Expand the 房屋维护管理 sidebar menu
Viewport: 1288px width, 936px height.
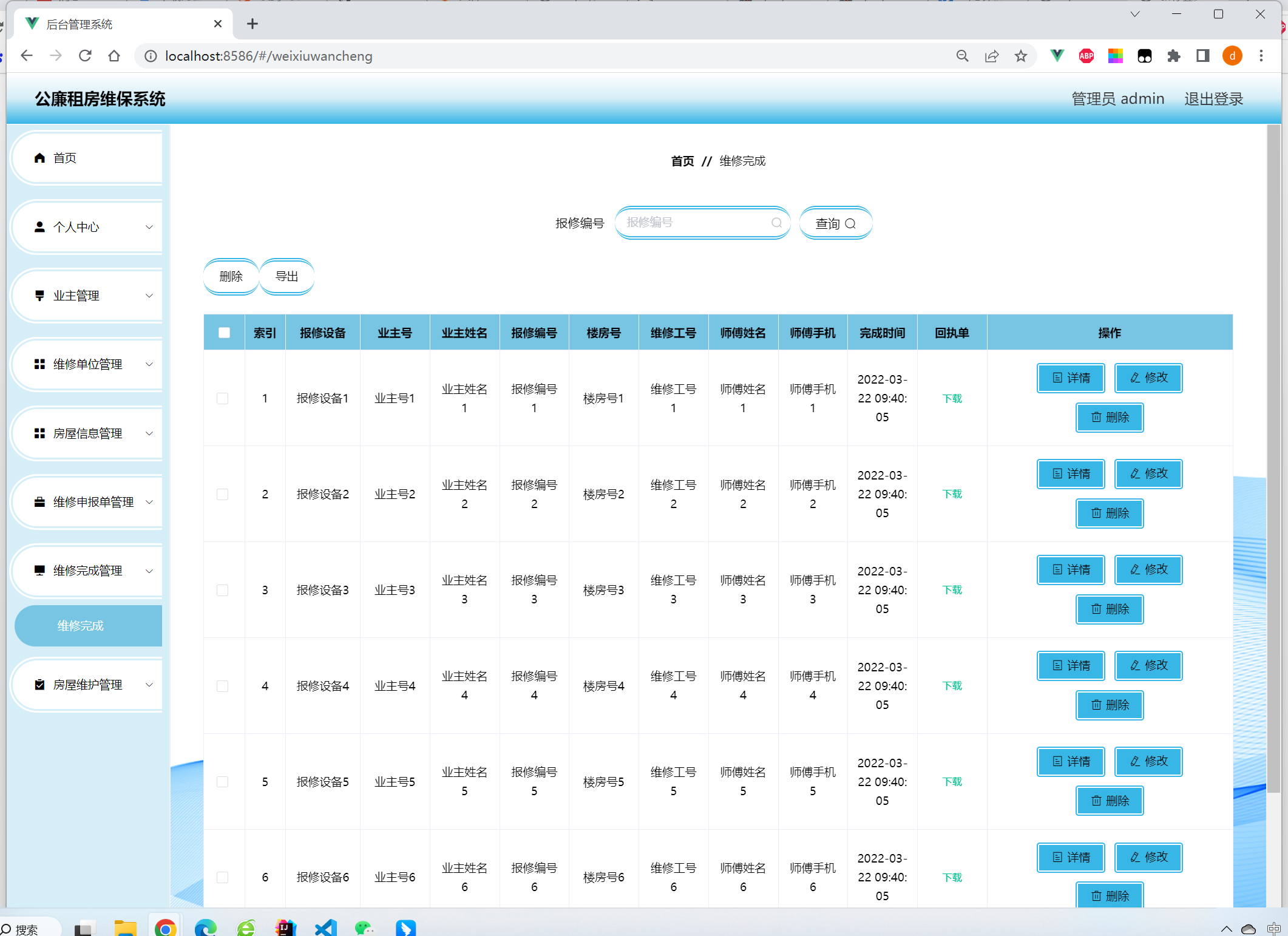point(88,685)
